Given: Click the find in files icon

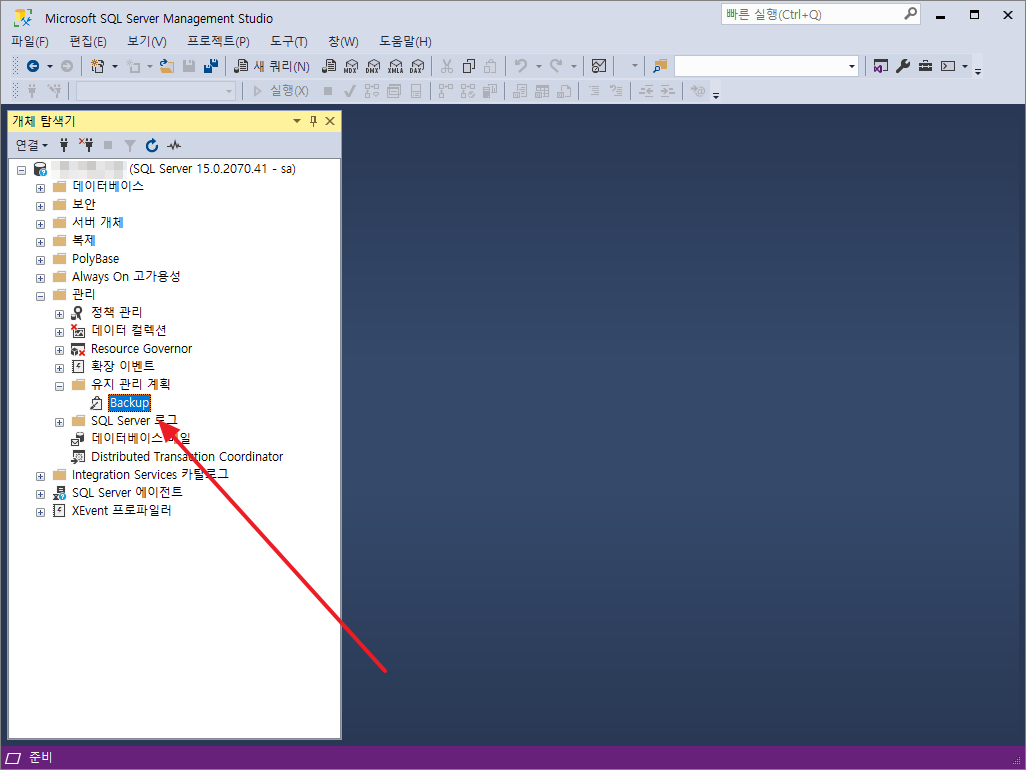Looking at the screenshot, I should (x=660, y=66).
